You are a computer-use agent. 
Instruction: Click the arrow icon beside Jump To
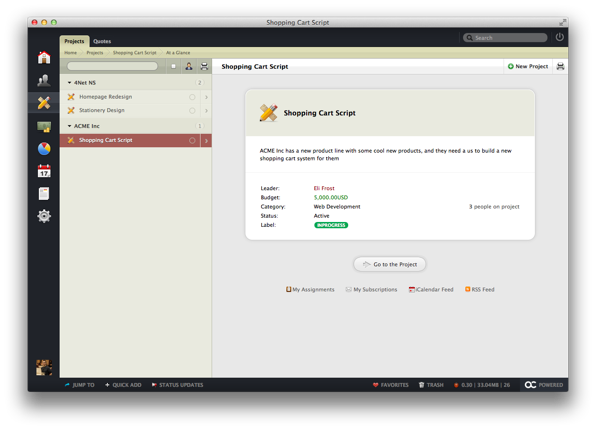(x=67, y=385)
